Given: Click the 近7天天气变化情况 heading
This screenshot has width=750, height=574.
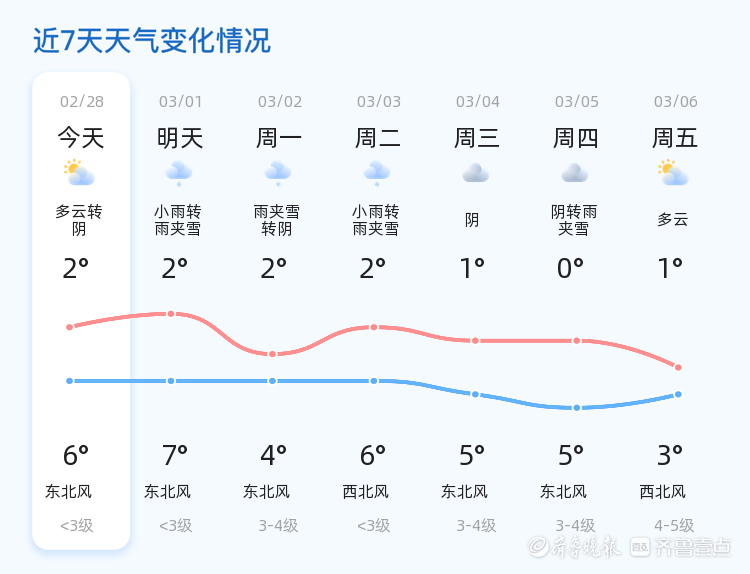Looking at the screenshot, I should point(152,41).
